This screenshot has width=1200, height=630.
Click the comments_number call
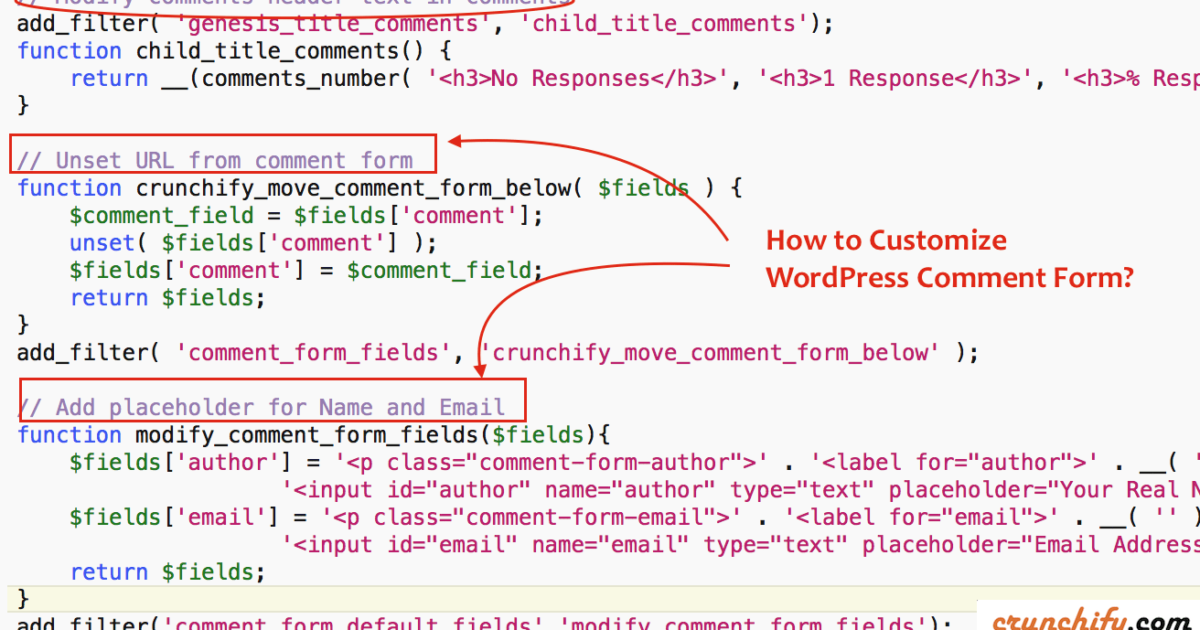(306, 78)
